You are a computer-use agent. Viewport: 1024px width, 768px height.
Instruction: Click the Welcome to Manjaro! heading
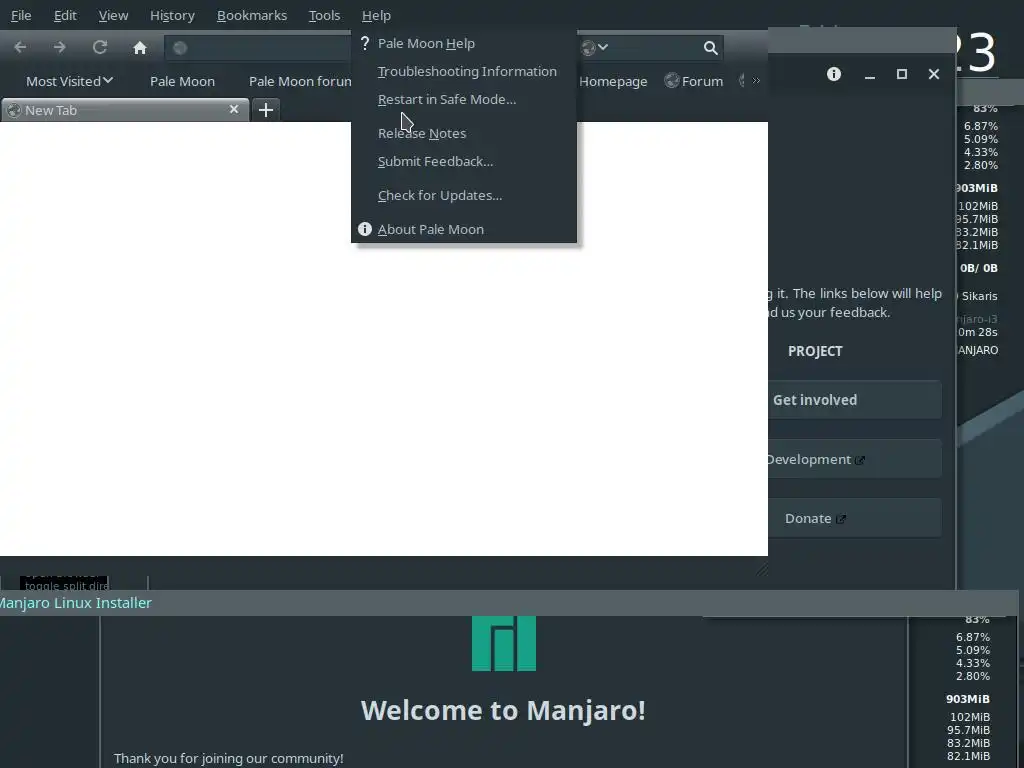pos(503,711)
